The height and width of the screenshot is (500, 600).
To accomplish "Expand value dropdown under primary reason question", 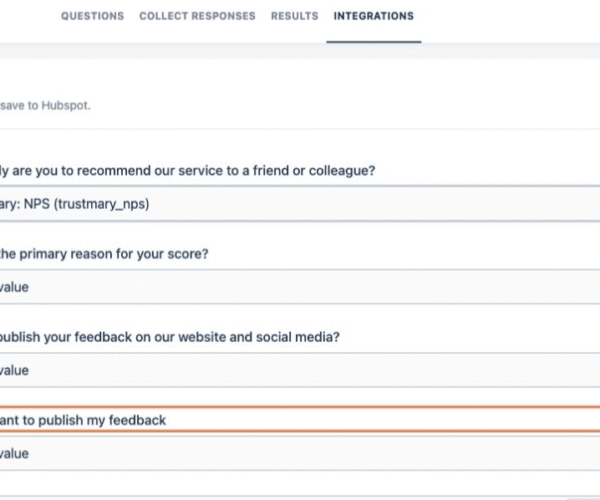I will click(300, 287).
